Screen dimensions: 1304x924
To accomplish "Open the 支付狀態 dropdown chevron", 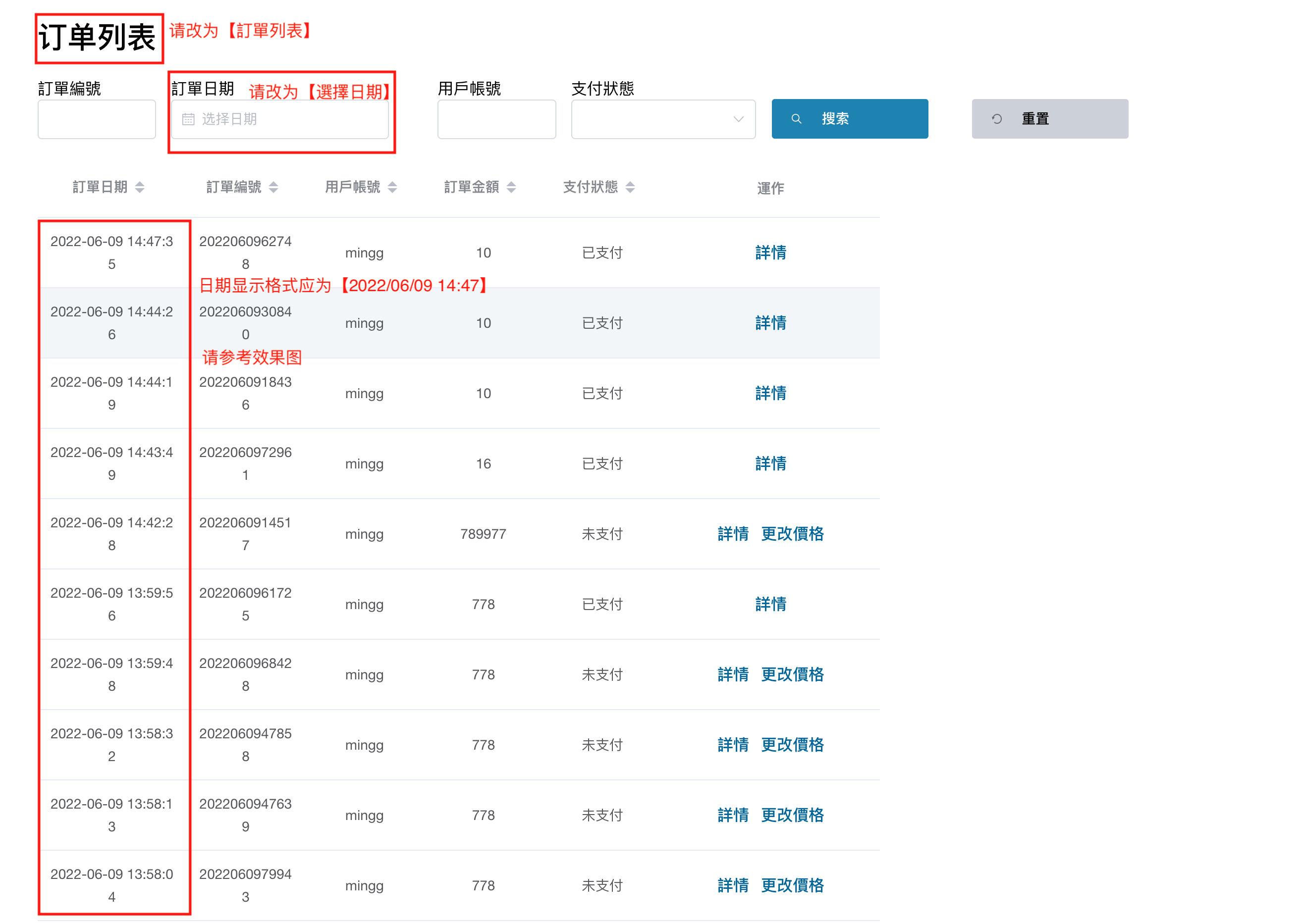I will [738, 119].
